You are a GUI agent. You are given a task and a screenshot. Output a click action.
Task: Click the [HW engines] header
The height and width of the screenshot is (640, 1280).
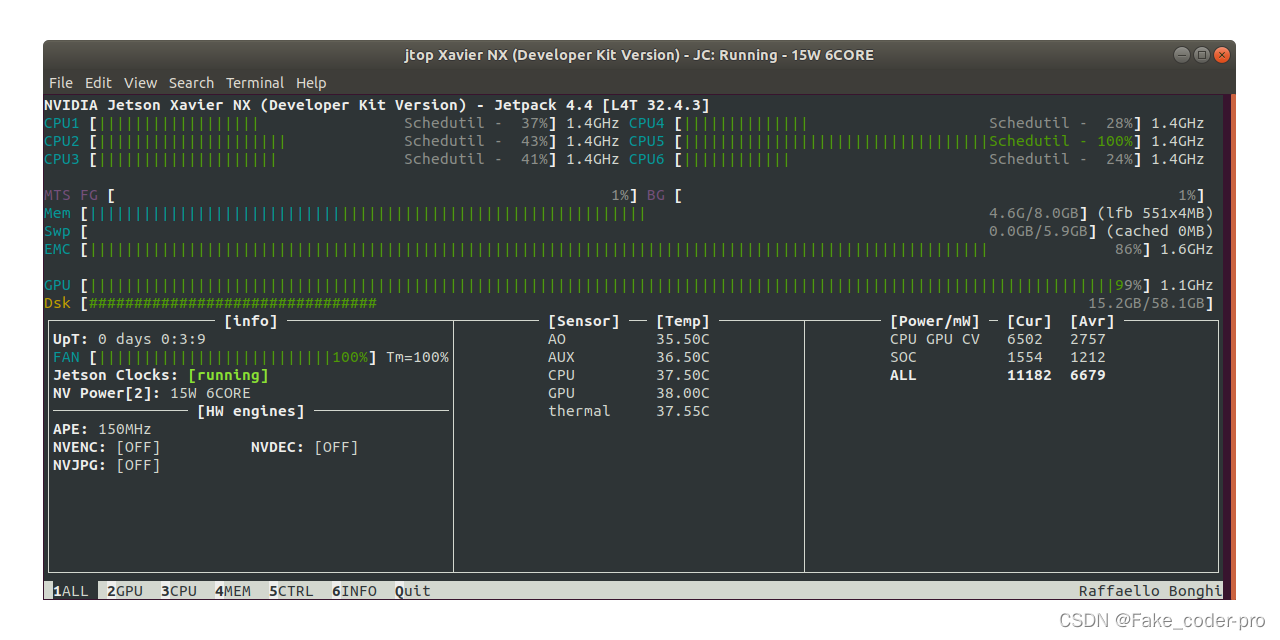coord(251,411)
